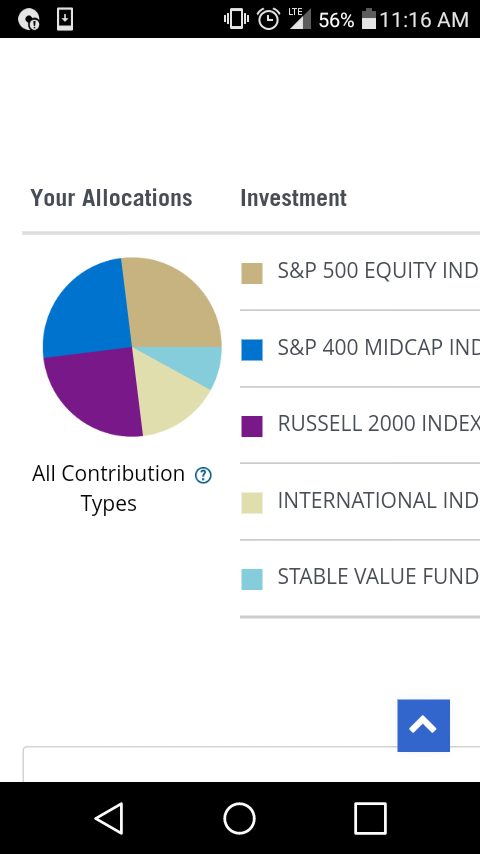Tap the Android back navigation triangle

[x=110, y=818]
